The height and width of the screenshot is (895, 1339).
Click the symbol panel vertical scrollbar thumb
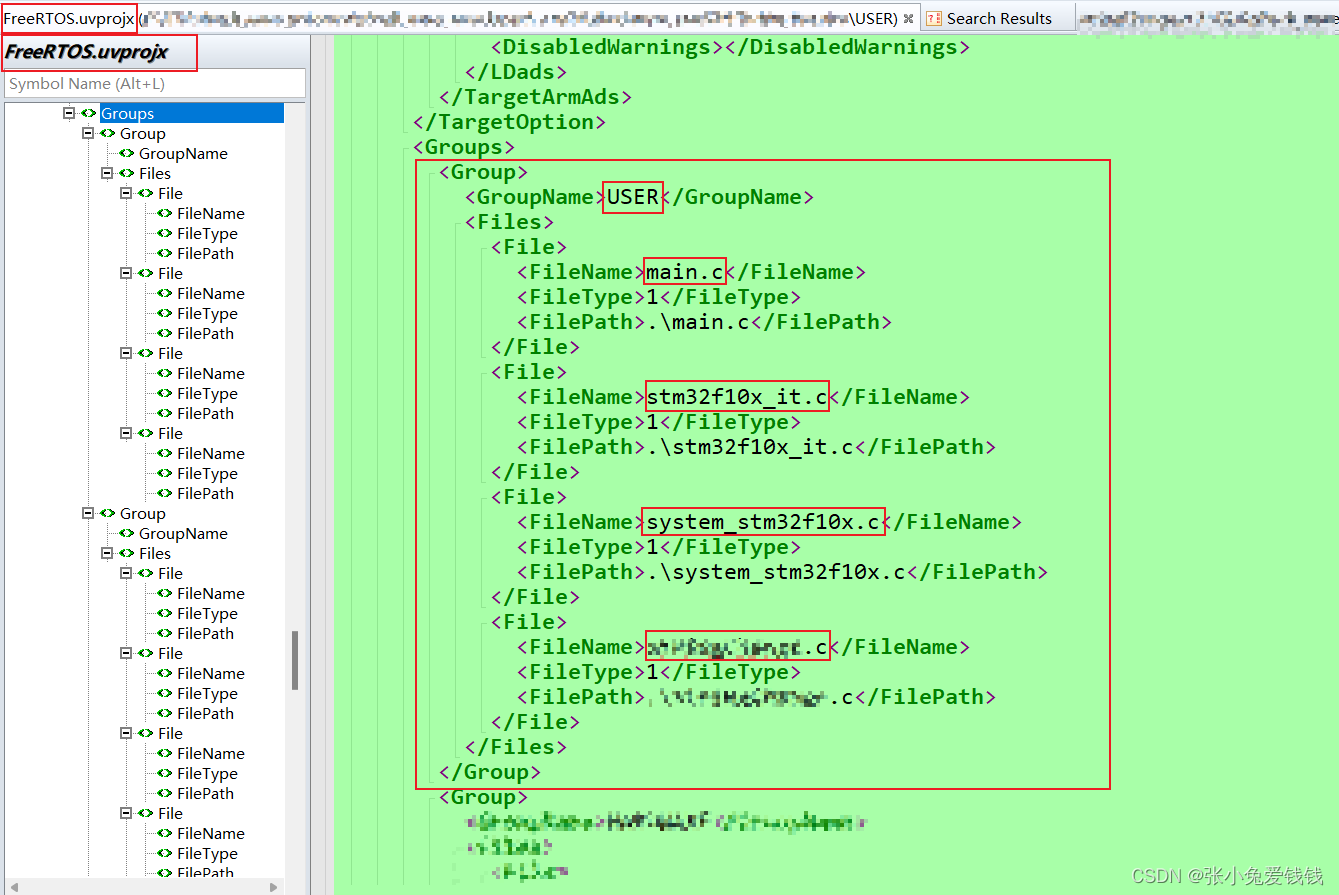click(295, 660)
